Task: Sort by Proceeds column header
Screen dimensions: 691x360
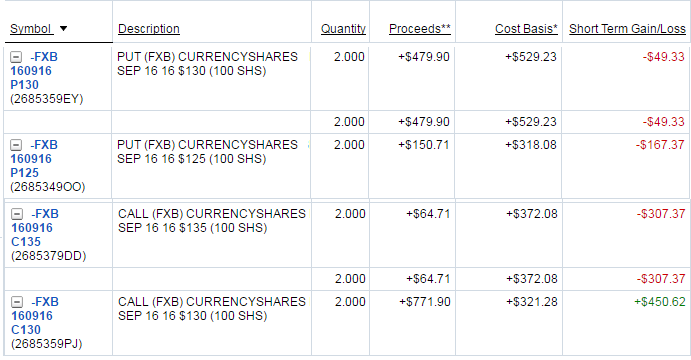Action: tap(420, 29)
